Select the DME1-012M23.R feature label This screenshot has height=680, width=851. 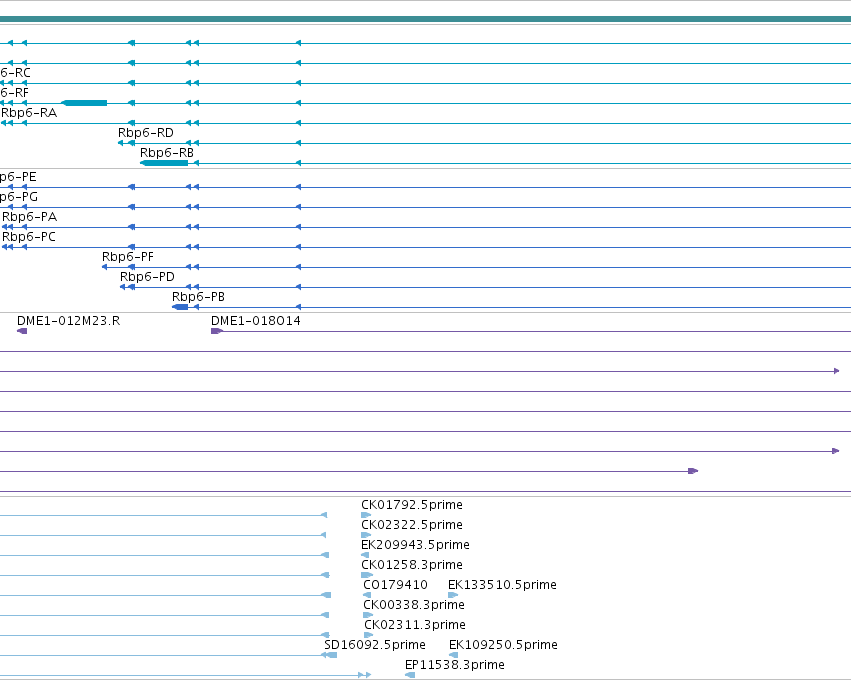pos(68,321)
